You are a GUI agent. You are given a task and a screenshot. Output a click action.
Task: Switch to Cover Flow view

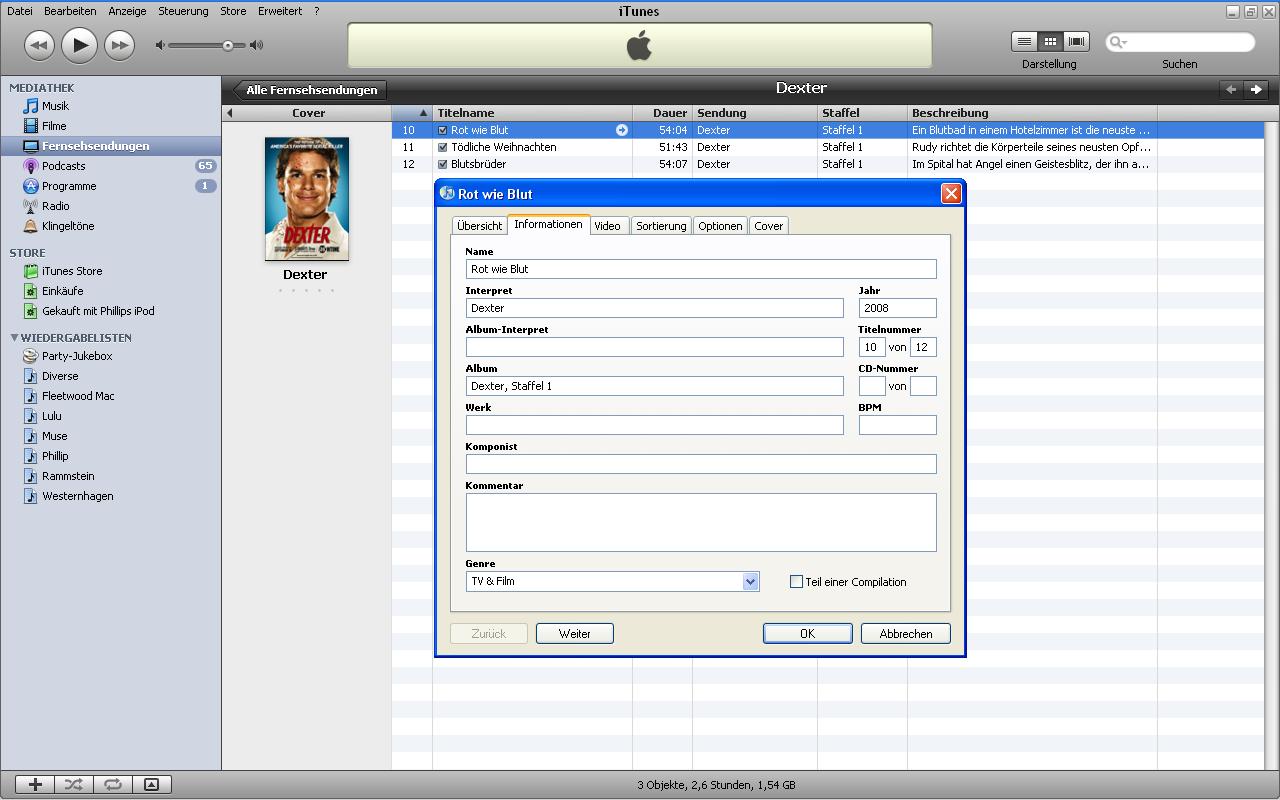click(x=1076, y=41)
